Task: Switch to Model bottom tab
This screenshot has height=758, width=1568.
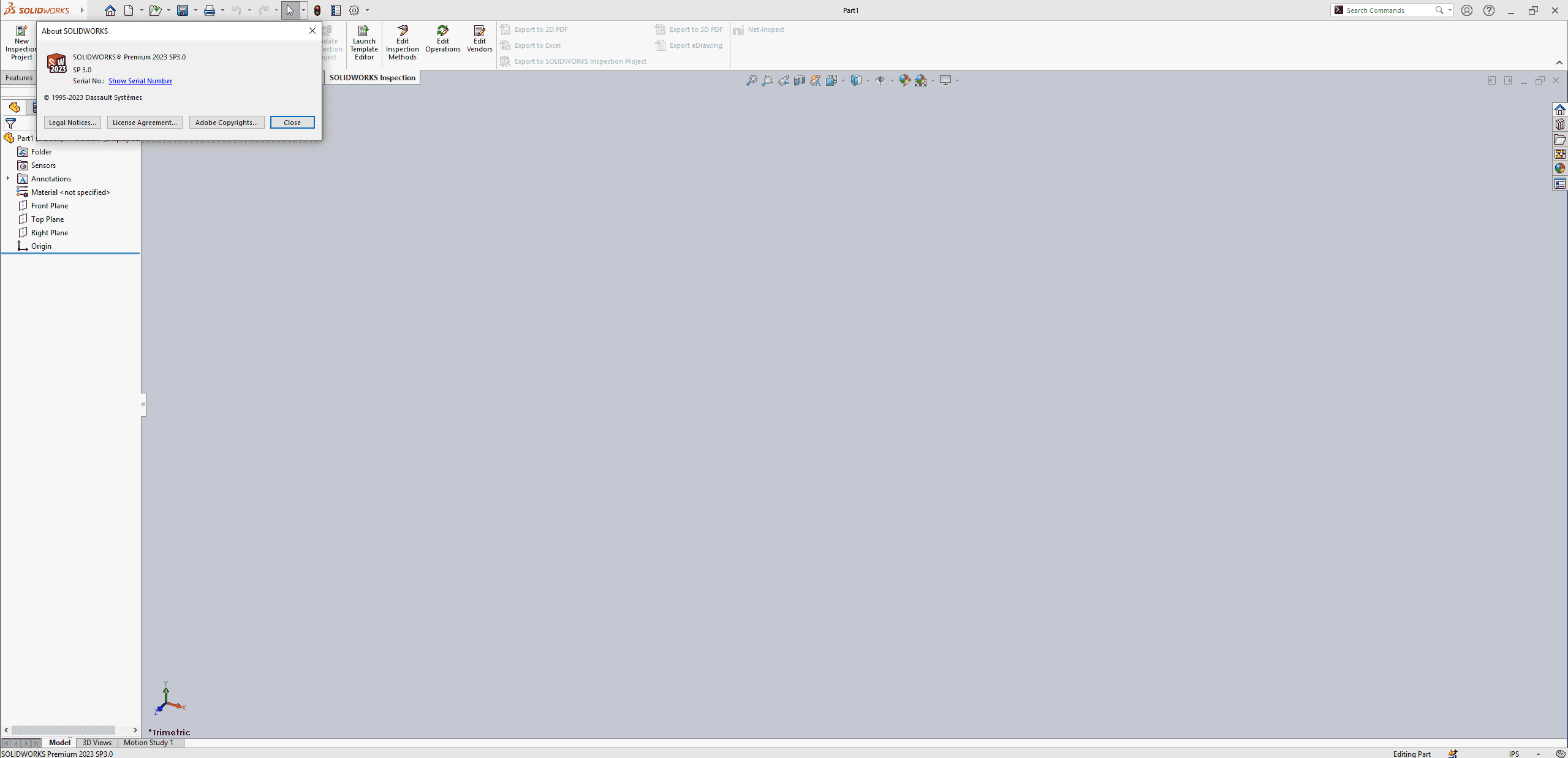Action: click(x=59, y=743)
